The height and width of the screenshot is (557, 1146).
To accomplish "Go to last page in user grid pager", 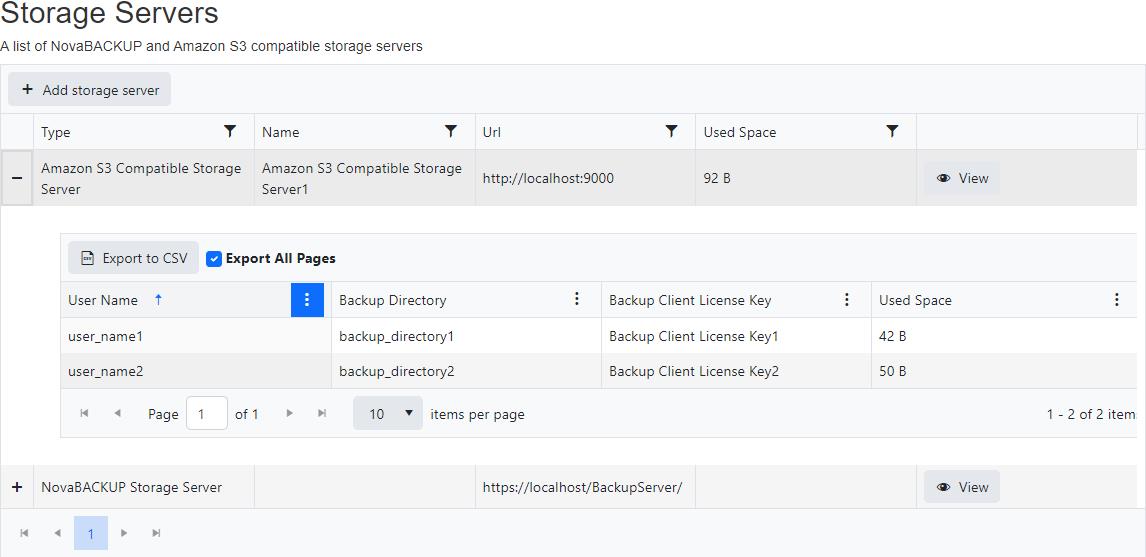I will pos(322,414).
